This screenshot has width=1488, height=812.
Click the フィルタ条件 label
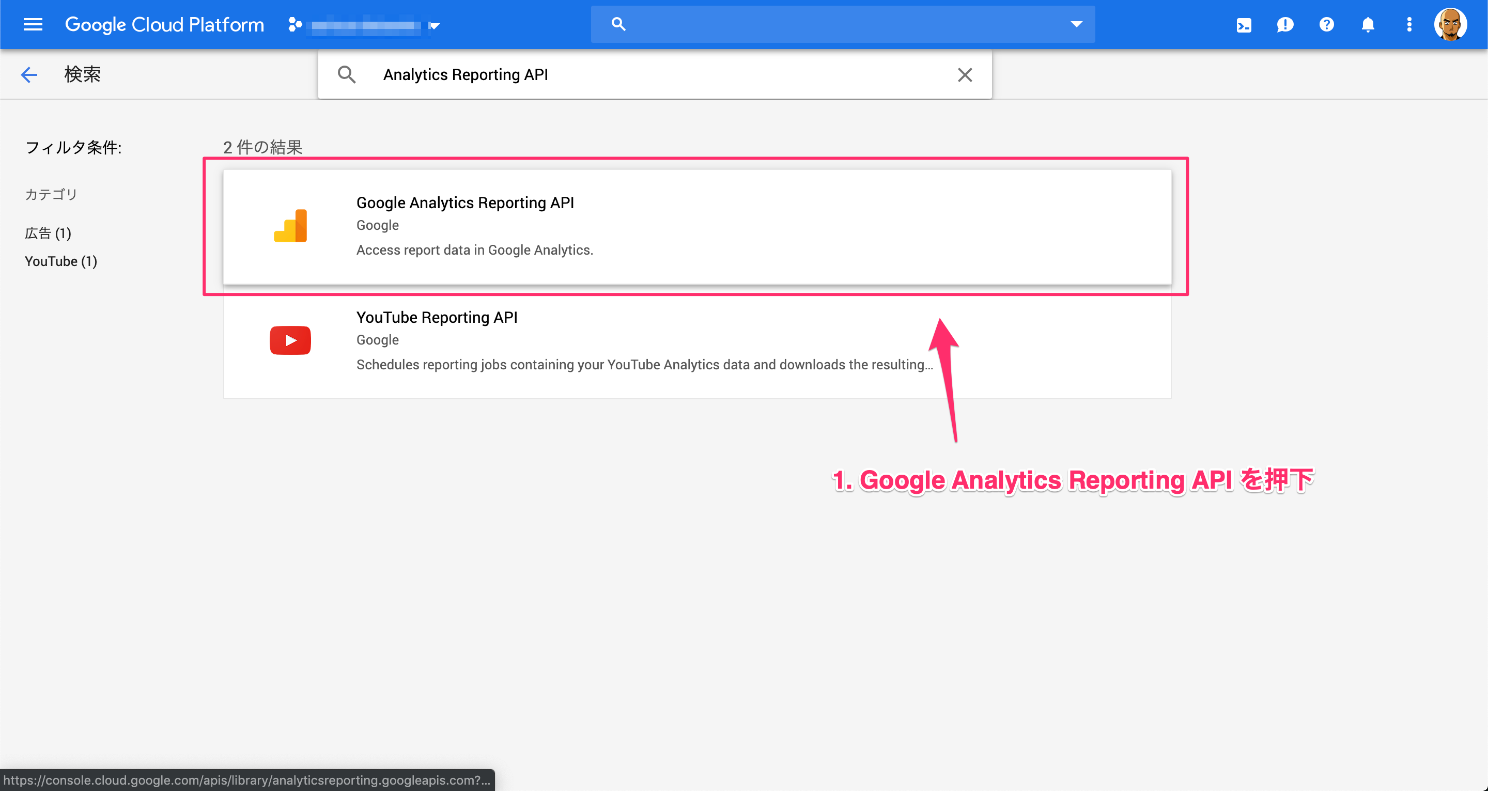[73, 147]
